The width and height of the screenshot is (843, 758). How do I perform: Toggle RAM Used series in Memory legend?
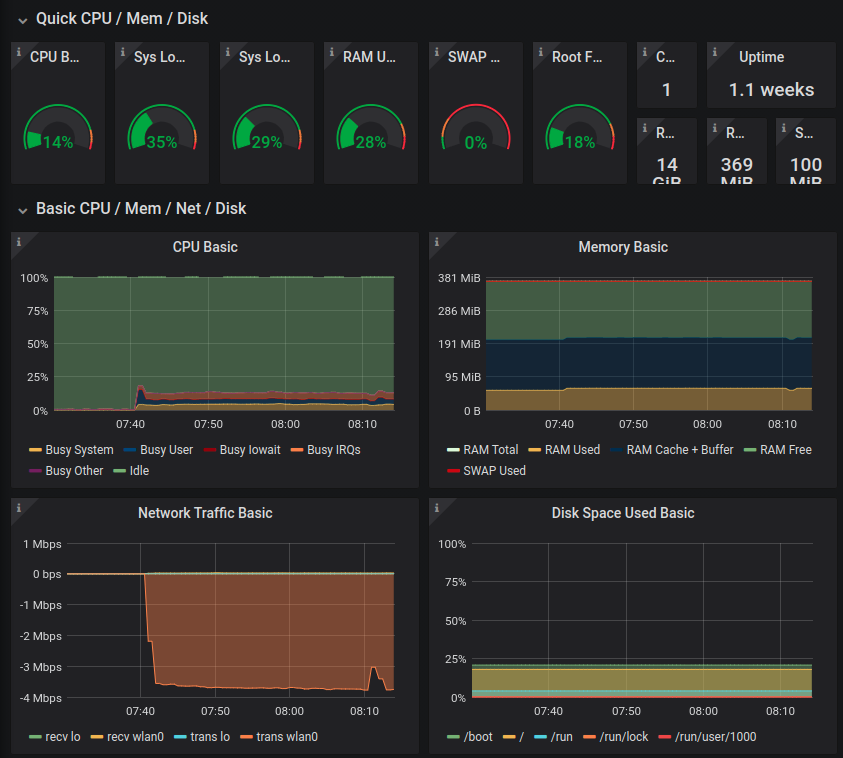572,450
